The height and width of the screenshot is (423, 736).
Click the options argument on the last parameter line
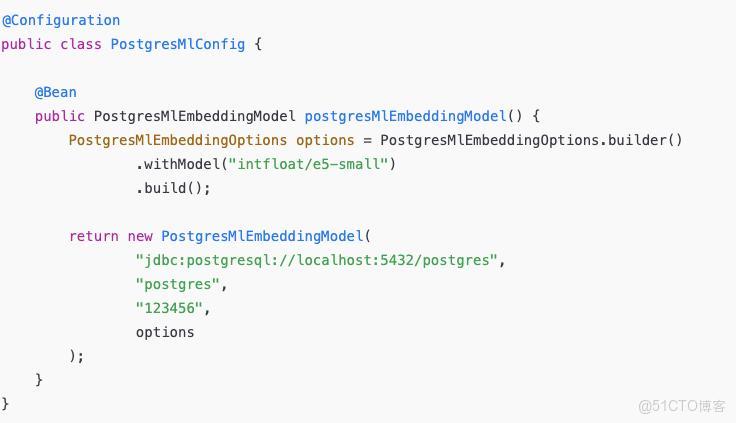click(x=165, y=332)
